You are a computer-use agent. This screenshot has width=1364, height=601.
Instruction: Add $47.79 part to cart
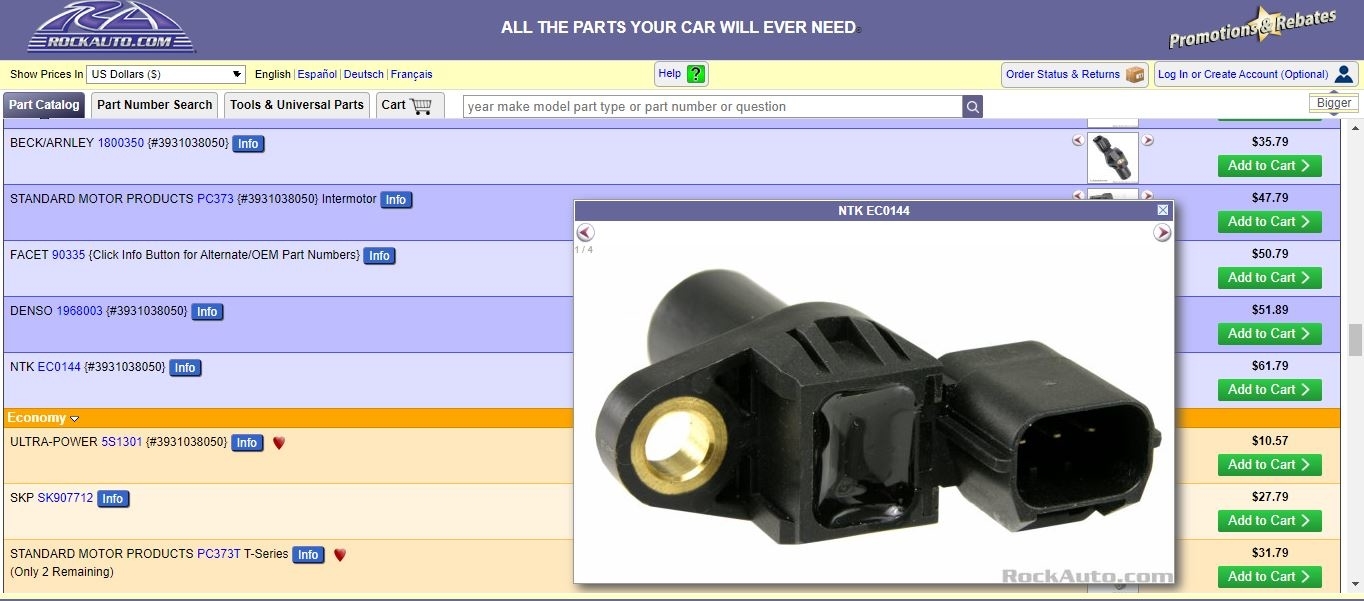[1270, 222]
